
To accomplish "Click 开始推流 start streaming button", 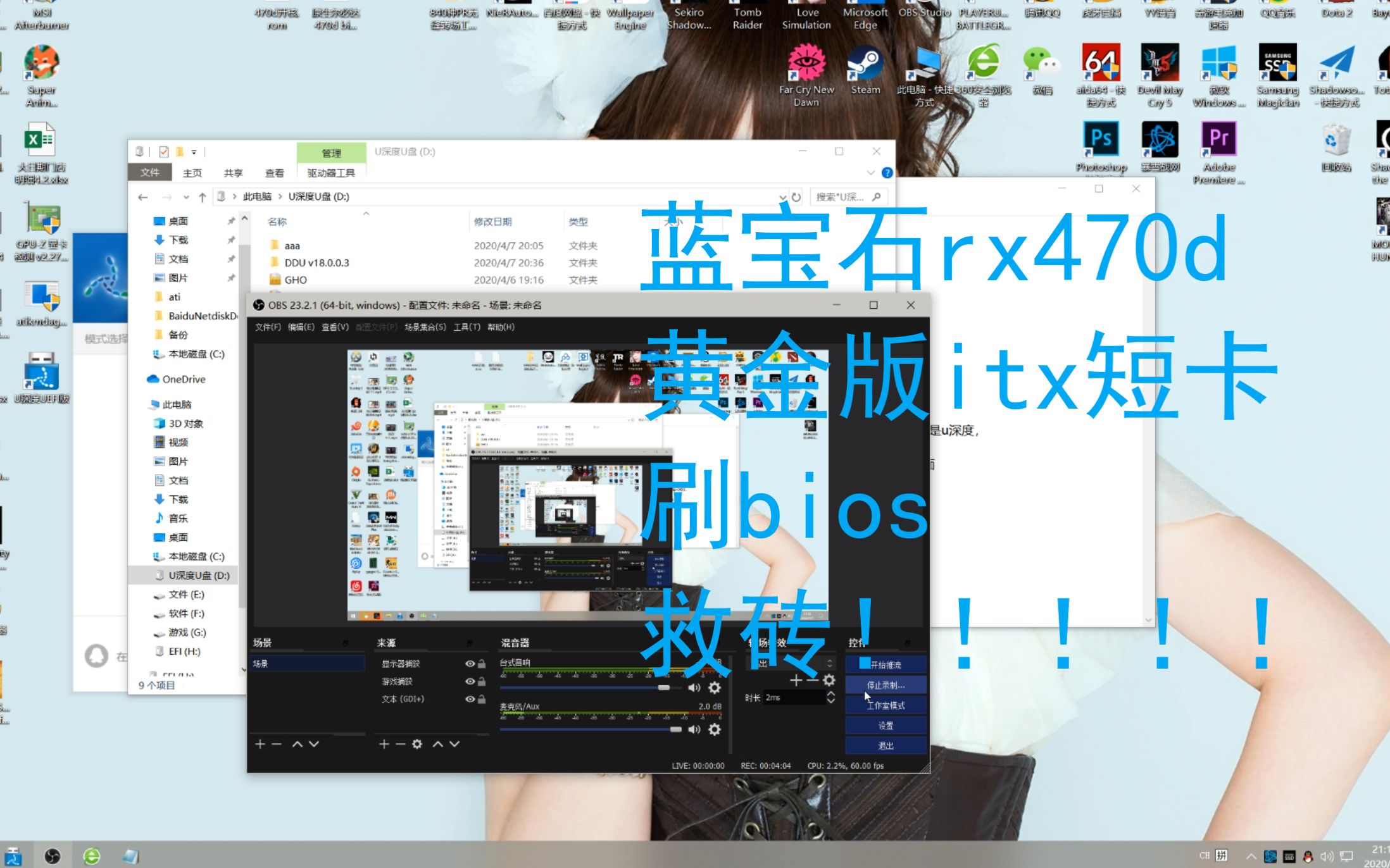I will (x=886, y=665).
